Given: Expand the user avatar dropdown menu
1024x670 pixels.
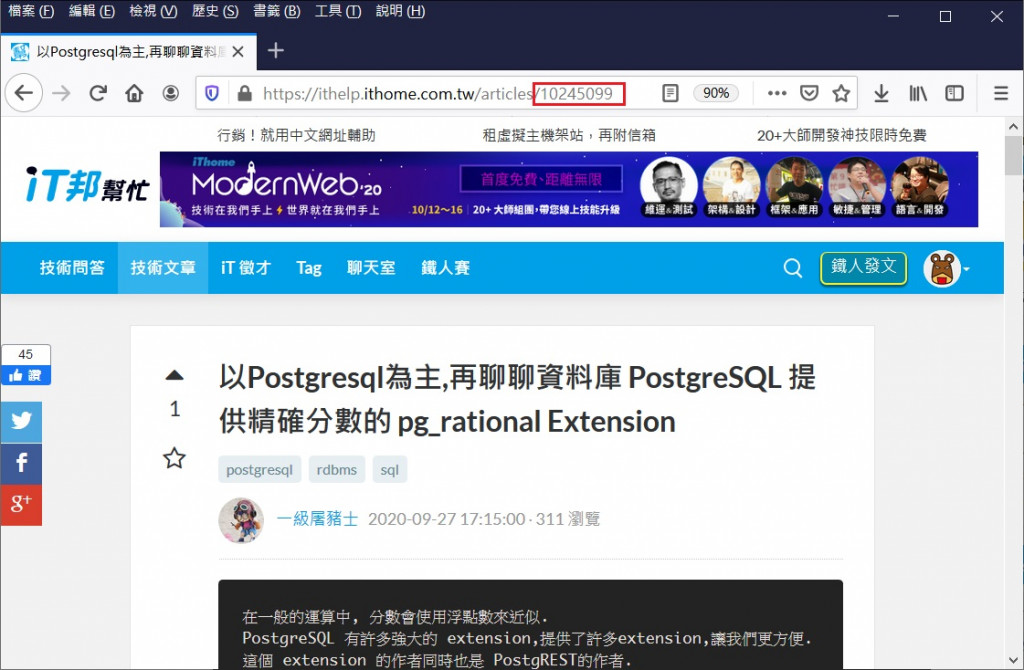Looking at the screenshot, I should (946, 268).
